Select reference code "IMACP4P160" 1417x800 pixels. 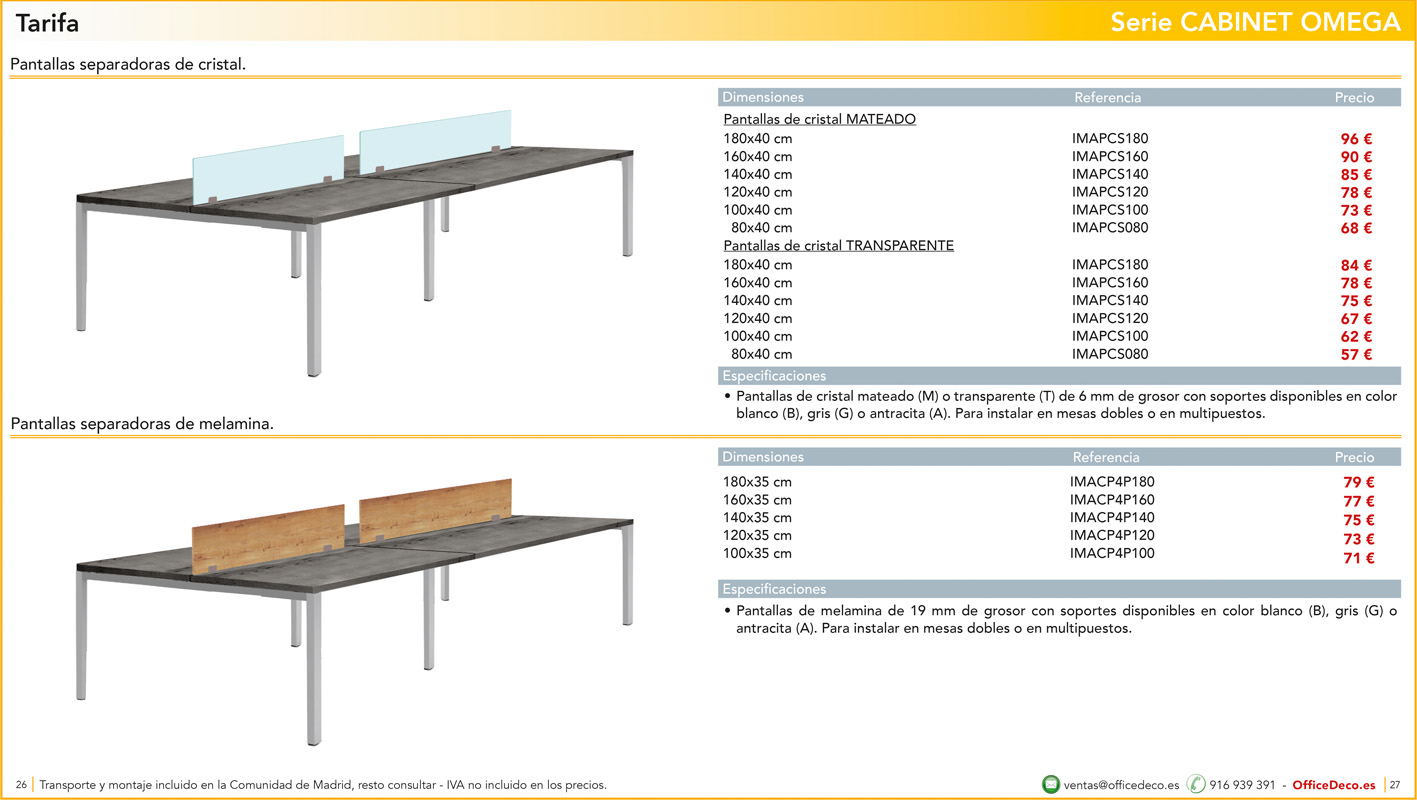click(x=1112, y=500)
